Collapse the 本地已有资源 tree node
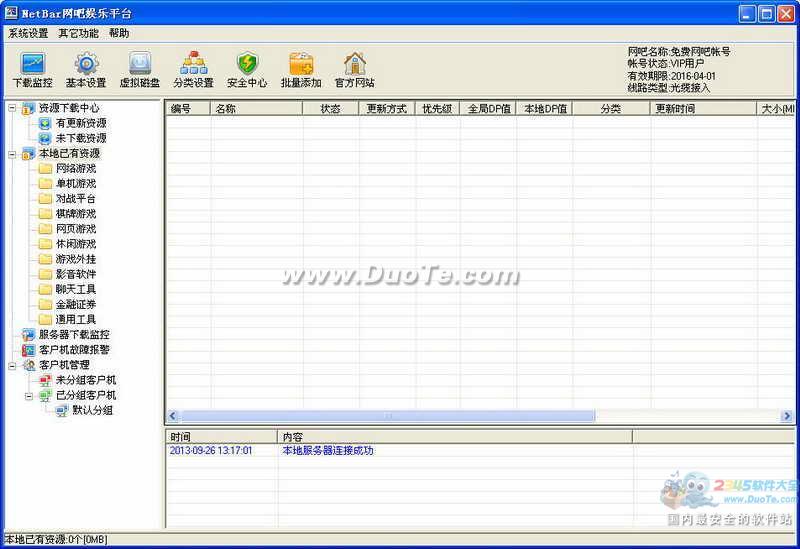This screenshot has height=549, width=800. pos(12,154)
